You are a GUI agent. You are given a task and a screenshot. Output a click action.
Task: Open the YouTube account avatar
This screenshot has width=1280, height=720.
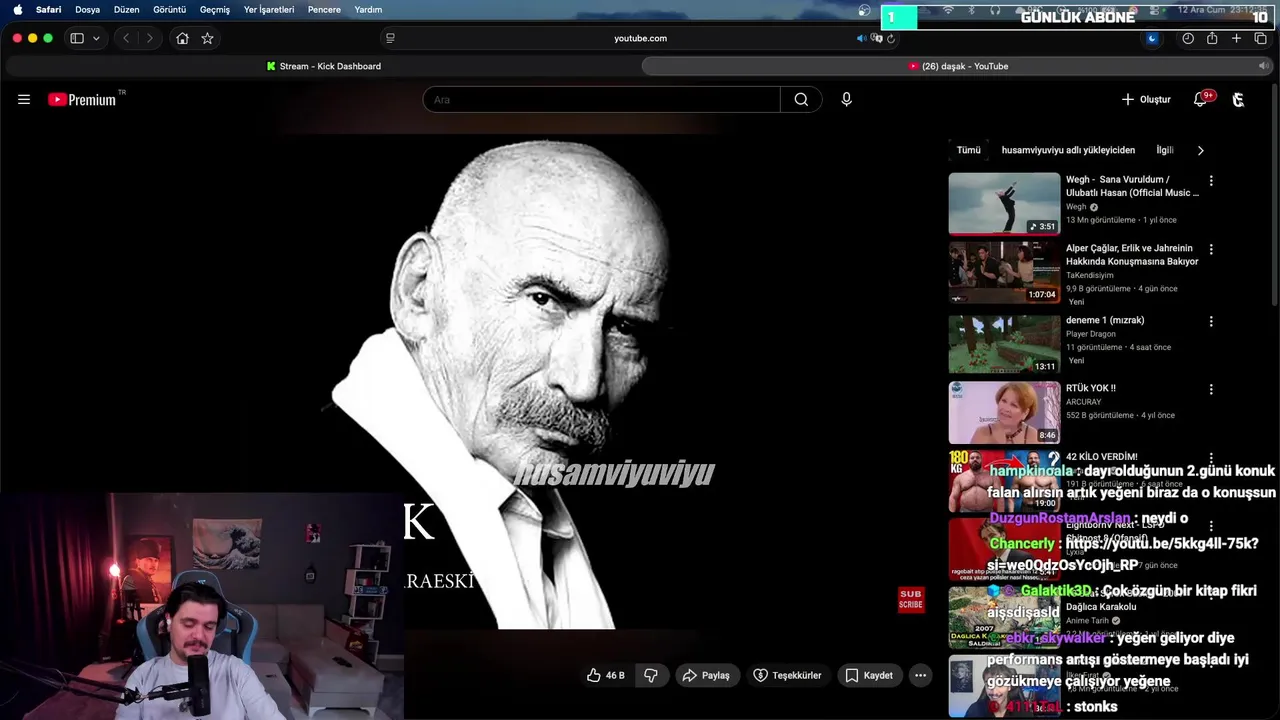point(1238,99)
